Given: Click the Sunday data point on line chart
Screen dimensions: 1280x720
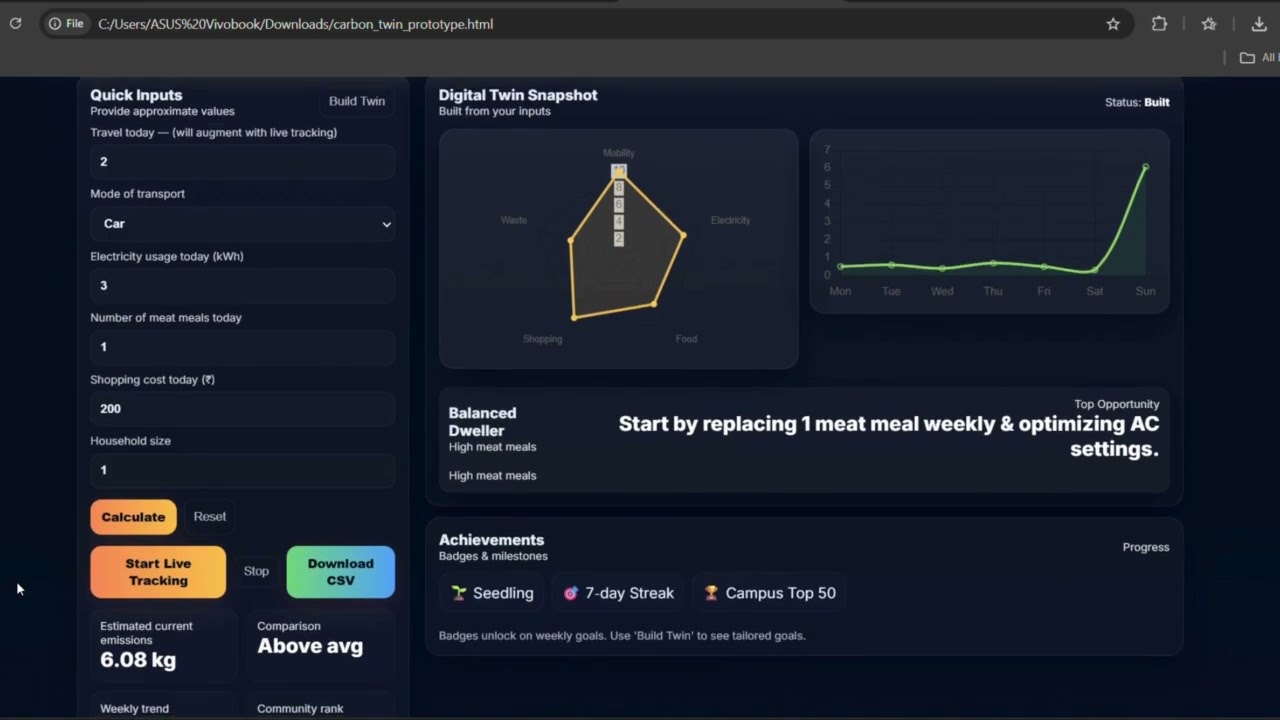Looking at the screenshot, I should pyautogui.click(x=1146, y=167).
